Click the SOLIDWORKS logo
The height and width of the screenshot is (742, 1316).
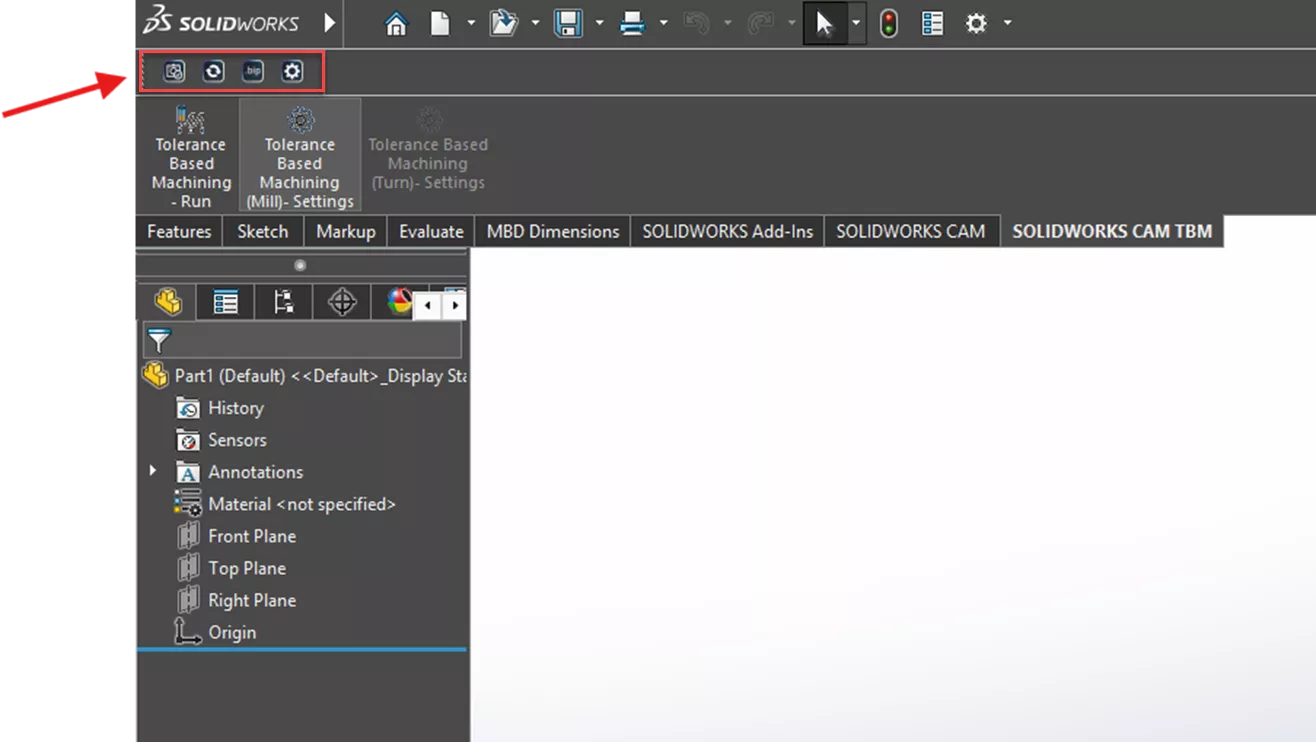[x=221, y=21]
